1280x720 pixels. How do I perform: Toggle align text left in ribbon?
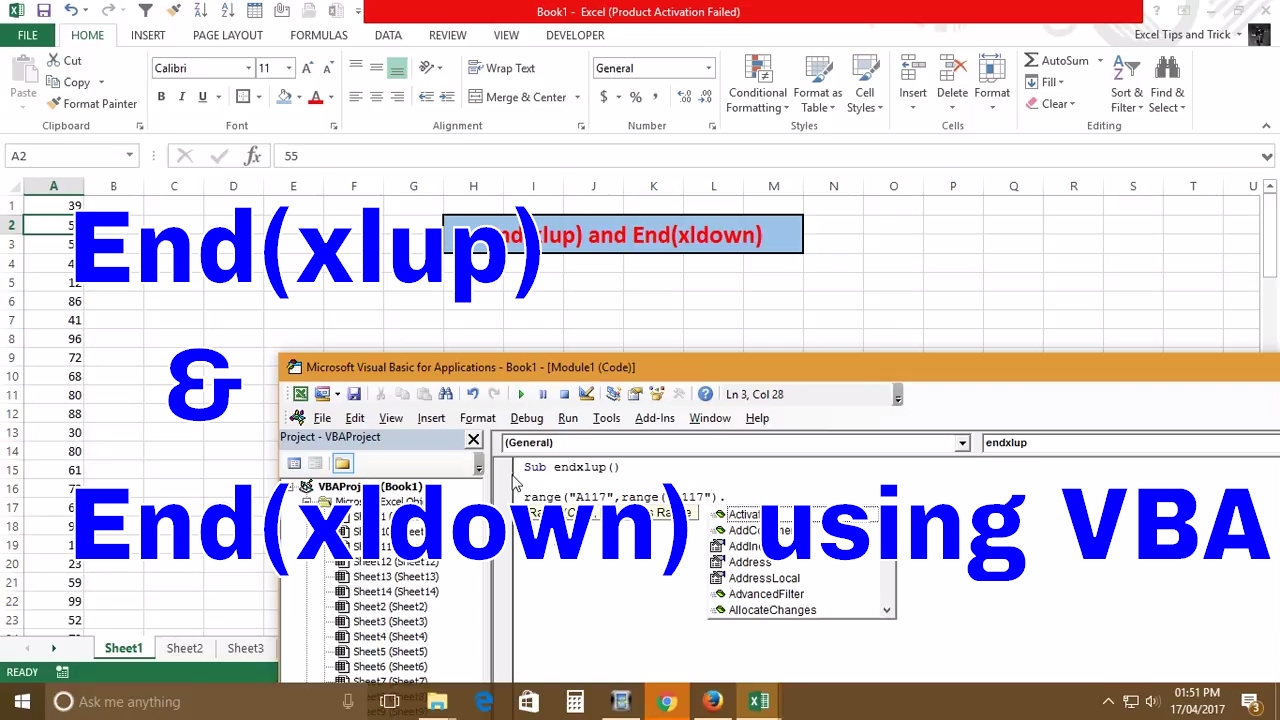356,97
